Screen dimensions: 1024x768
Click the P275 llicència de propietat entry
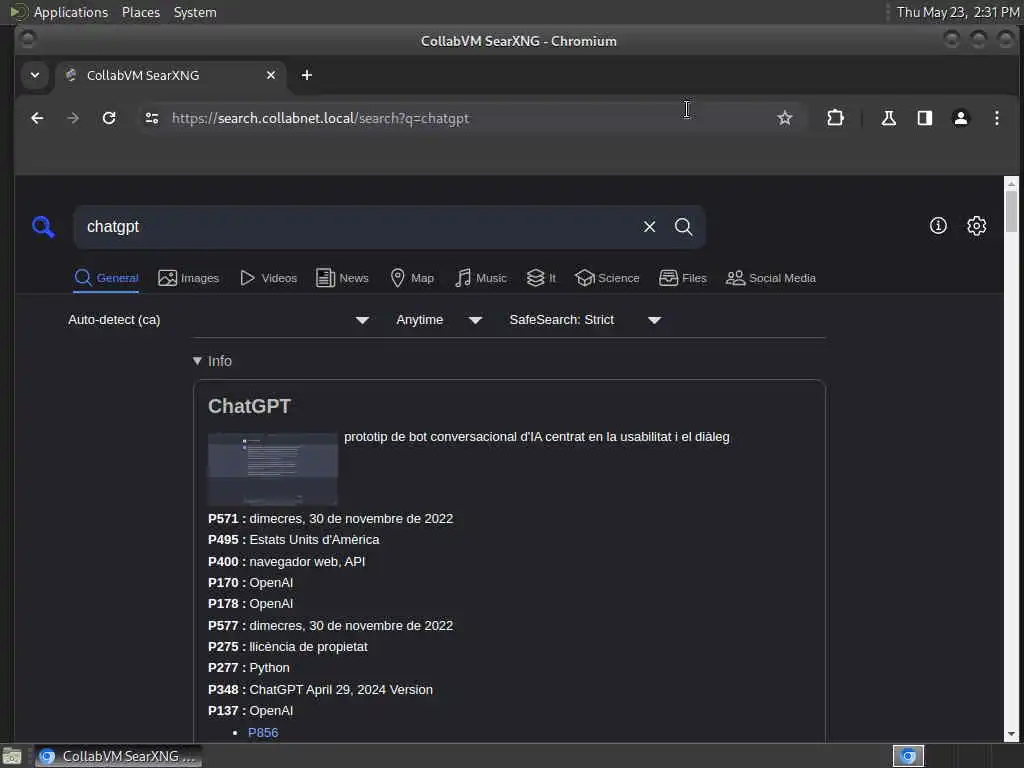pyautogui.click(x=288, y=647)
